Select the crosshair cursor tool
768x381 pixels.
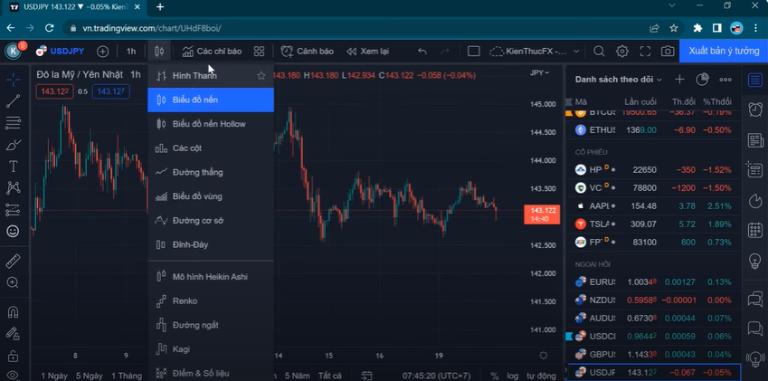[x=13, y=79]
